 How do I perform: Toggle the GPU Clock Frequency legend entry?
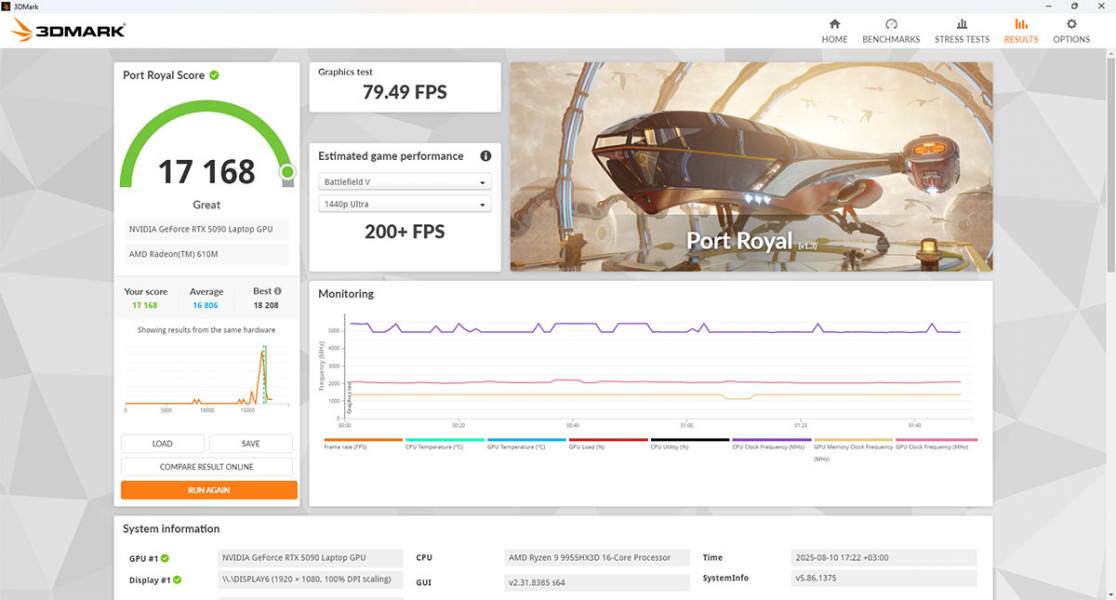point(930,448)
